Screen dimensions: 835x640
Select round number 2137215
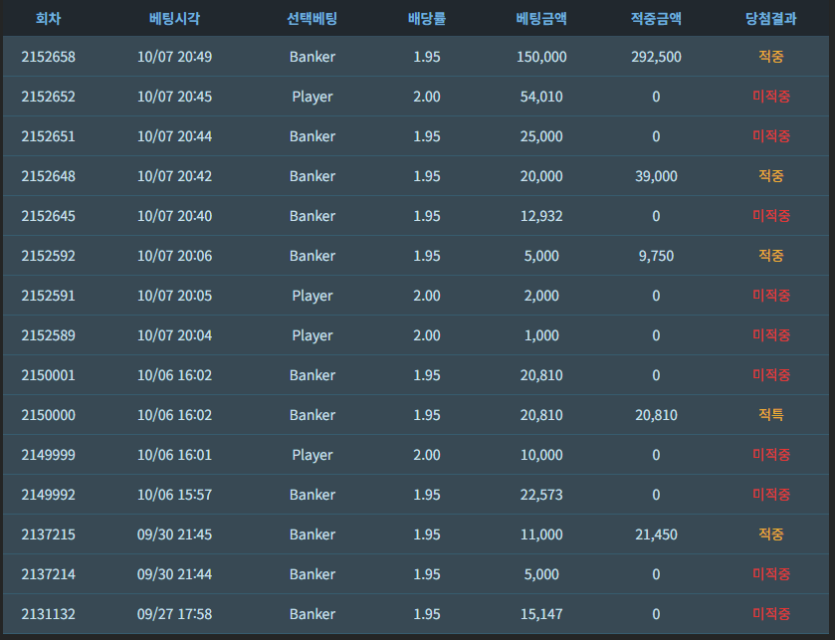click(x=48, y=534)
